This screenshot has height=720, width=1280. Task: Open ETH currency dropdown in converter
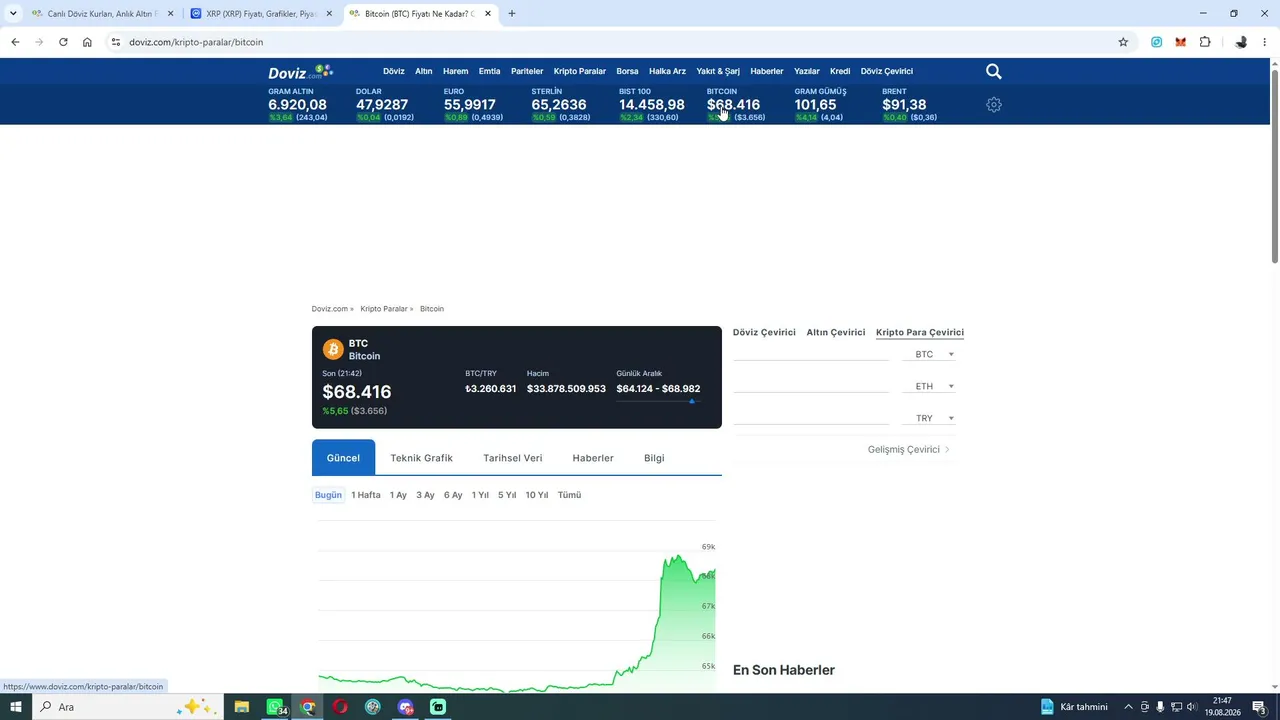935,386
